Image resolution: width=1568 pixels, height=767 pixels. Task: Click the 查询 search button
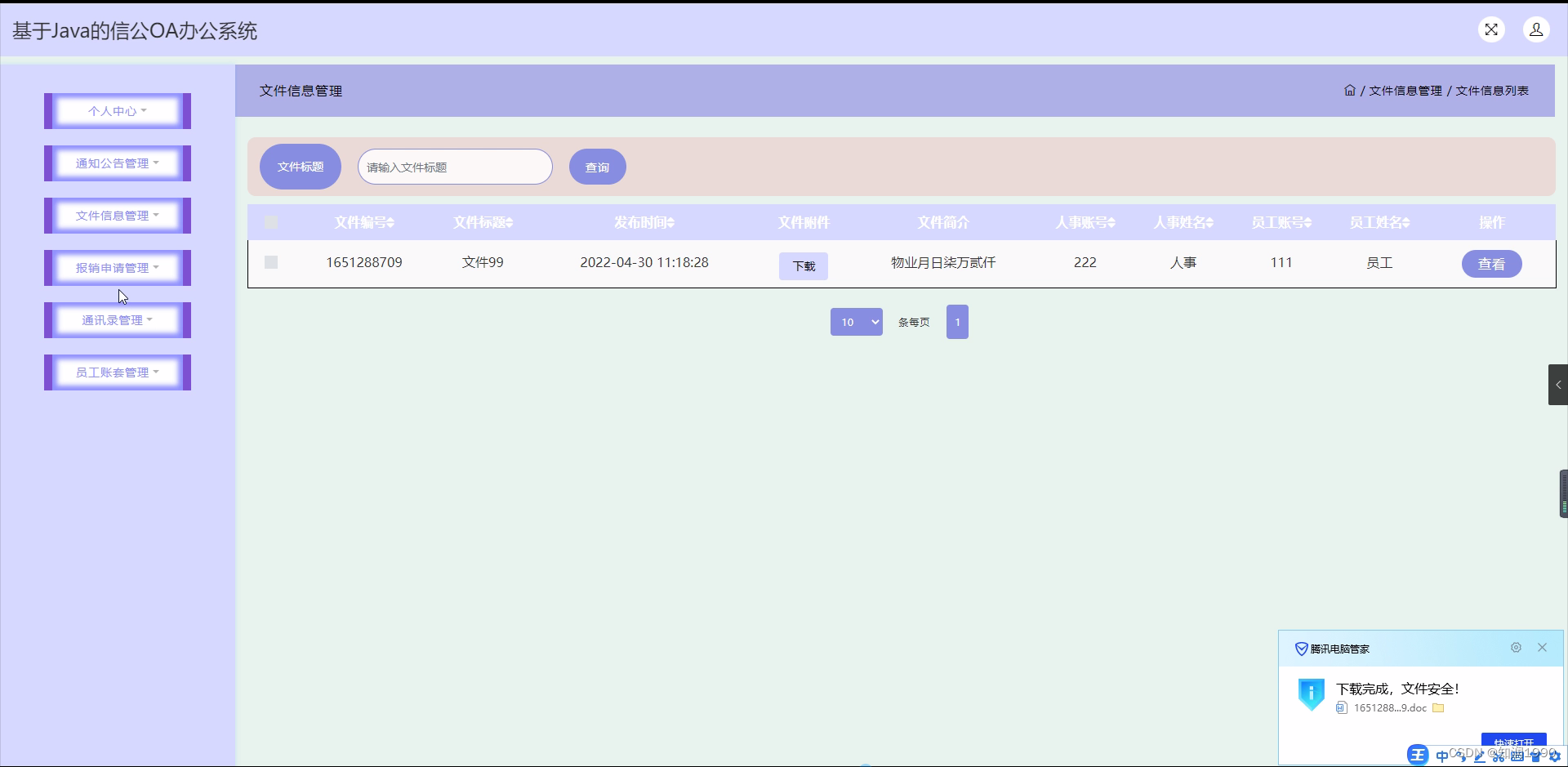(x=597, y=167)
